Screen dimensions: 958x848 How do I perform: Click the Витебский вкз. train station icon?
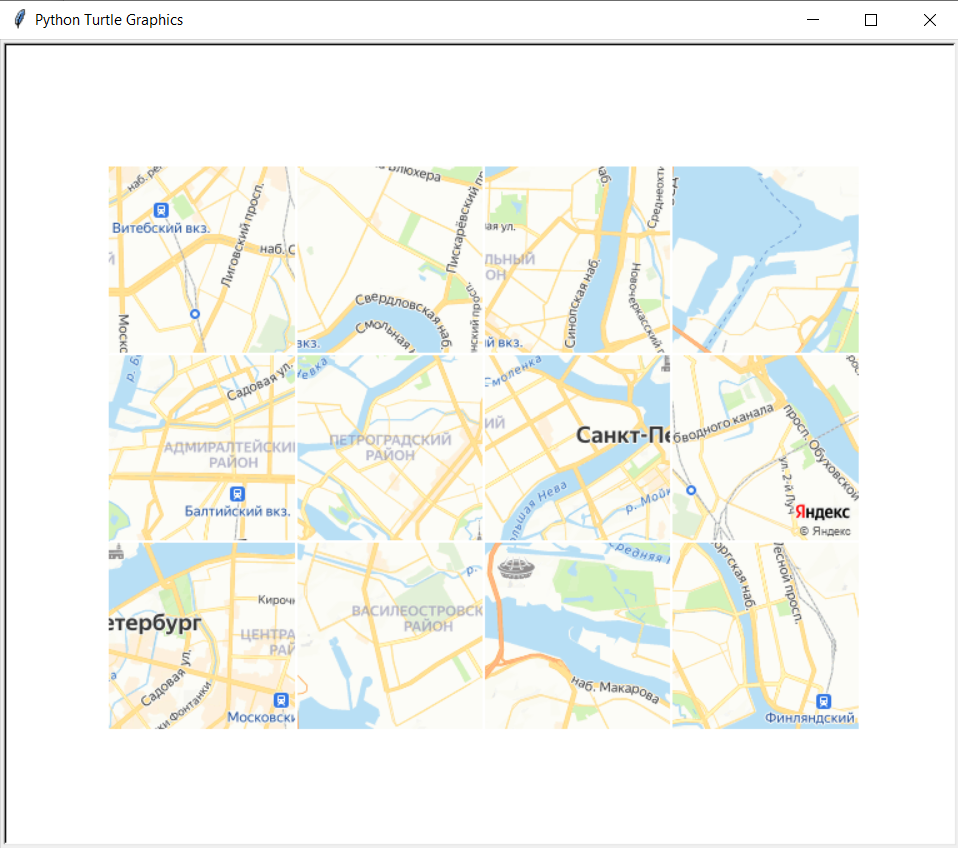coord(161,210)
